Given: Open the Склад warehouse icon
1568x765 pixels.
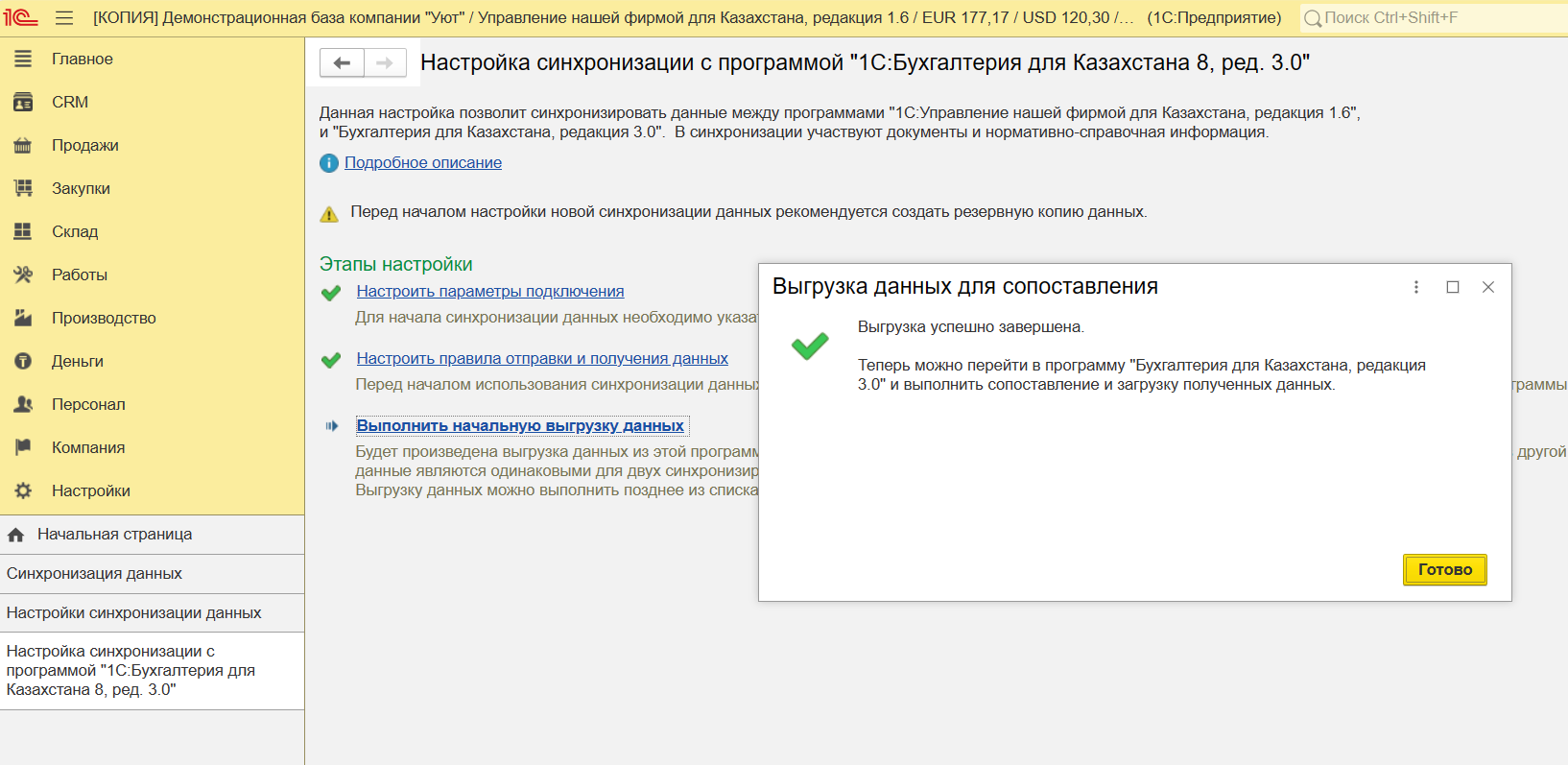Looking at the screenshot, I should [23, 231].
